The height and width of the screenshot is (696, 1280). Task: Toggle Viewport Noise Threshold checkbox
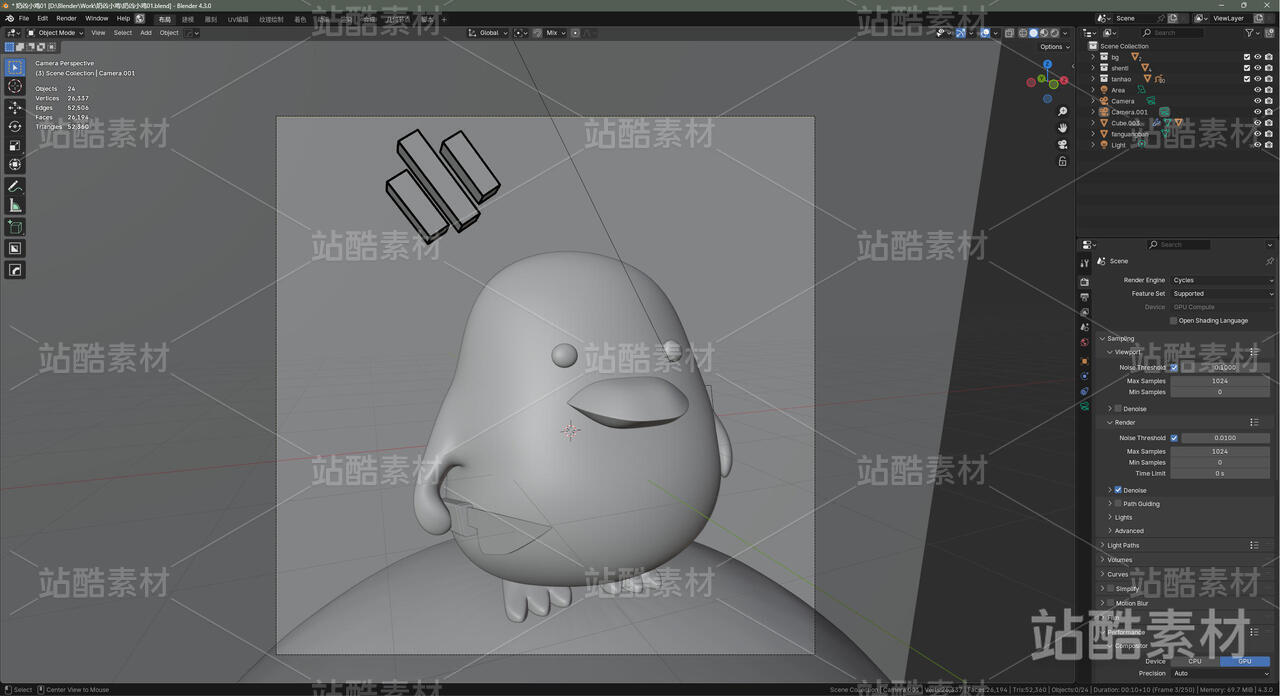click(1174, 367)
